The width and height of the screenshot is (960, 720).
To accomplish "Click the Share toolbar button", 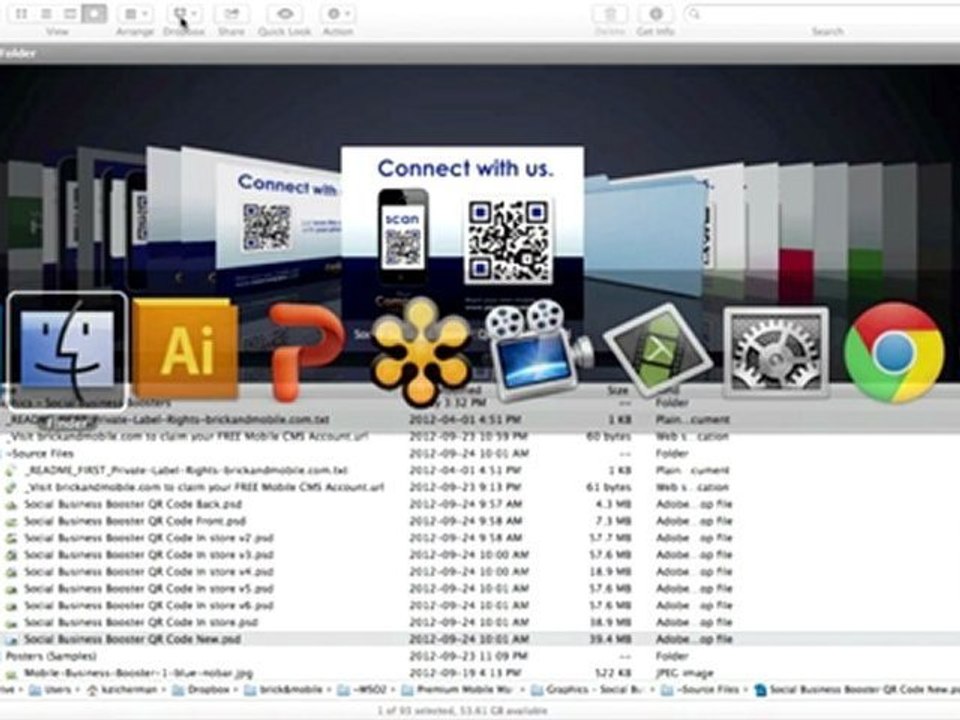I will coord(231,13).
